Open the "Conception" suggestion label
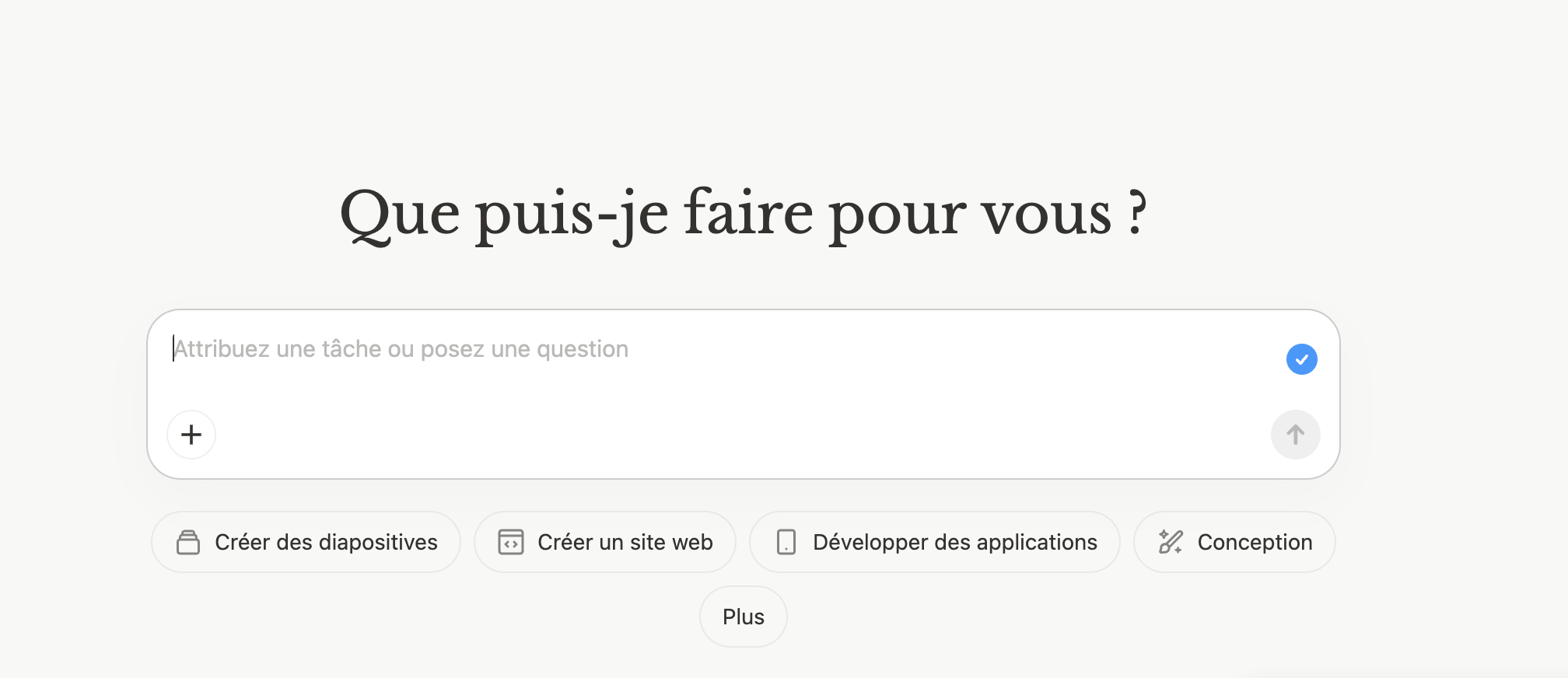The height and width of the screenshot is (678, 1568). 1255,542
